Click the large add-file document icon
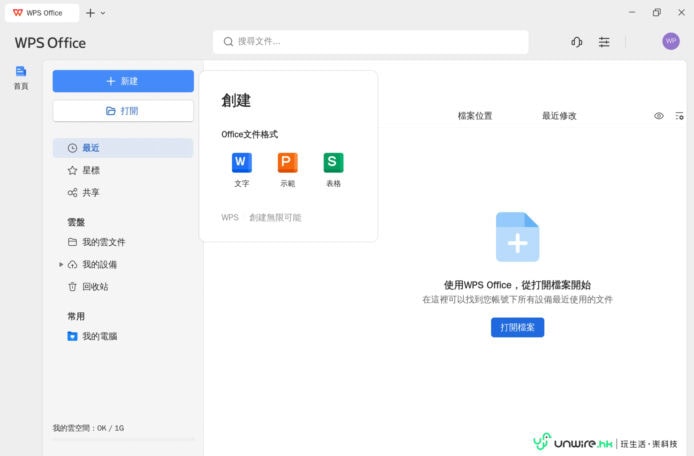Screen dimensions: 694x456 [517, 237]
